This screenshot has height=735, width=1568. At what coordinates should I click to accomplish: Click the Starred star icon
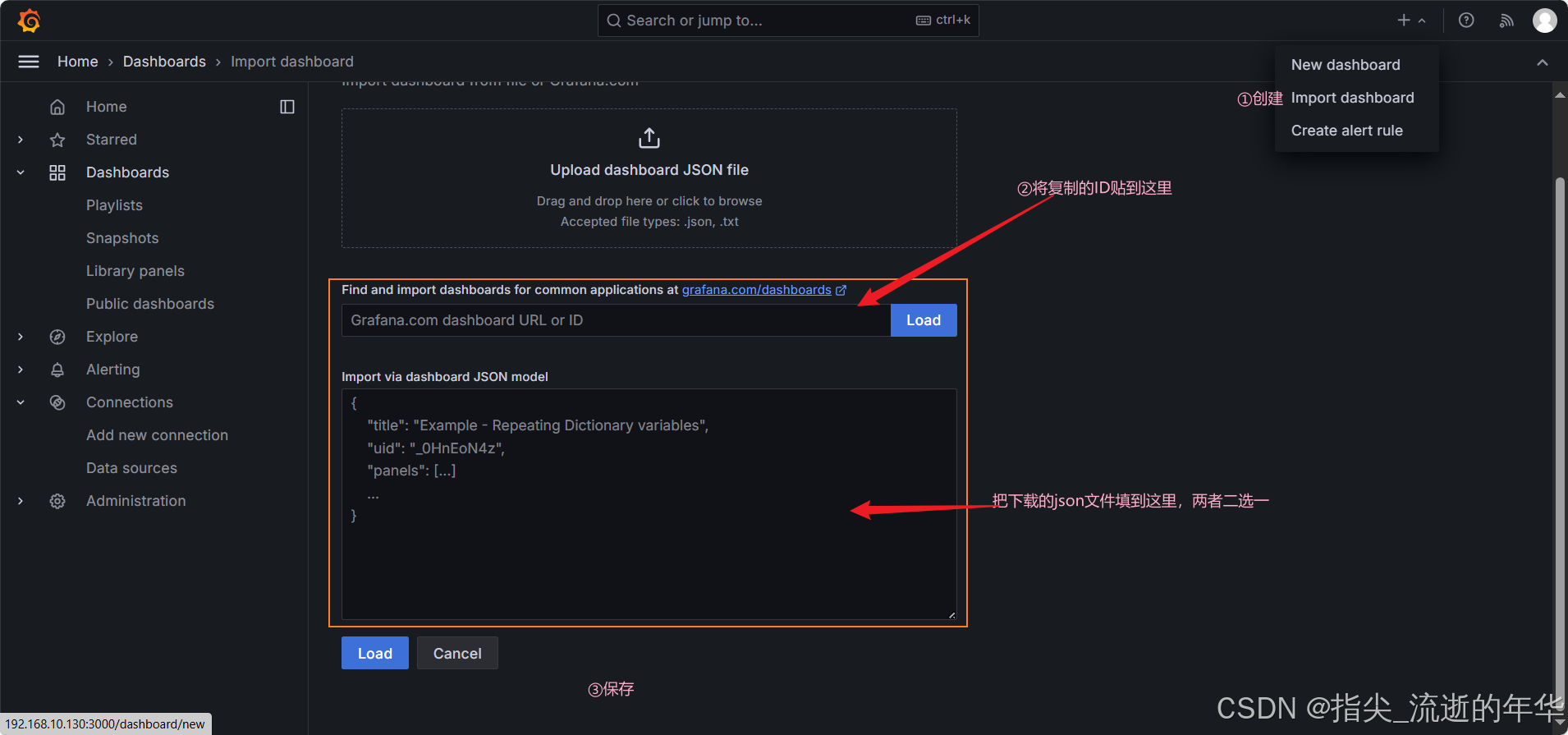pos(57,140)
